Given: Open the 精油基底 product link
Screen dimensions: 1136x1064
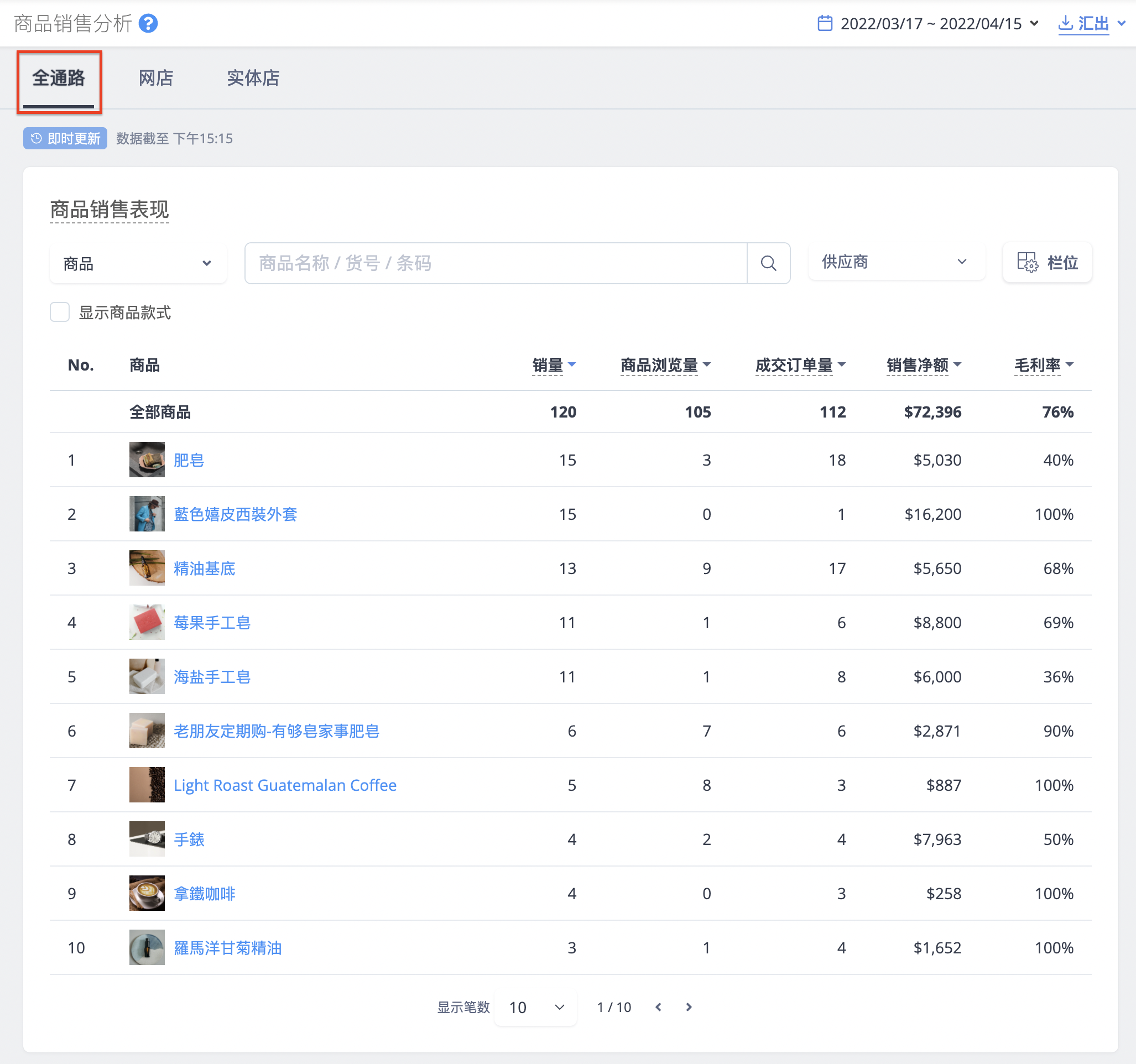Looking at the screenshot, I should (204, 568).
